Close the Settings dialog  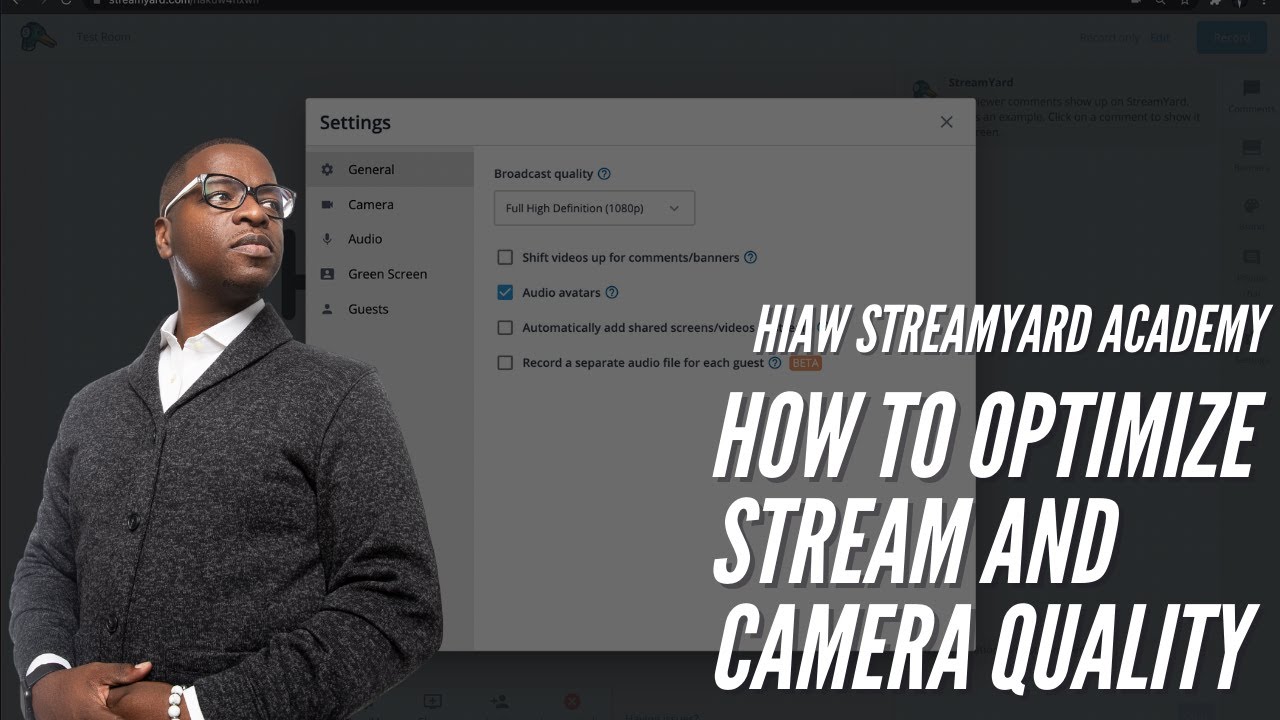point(946,122)
